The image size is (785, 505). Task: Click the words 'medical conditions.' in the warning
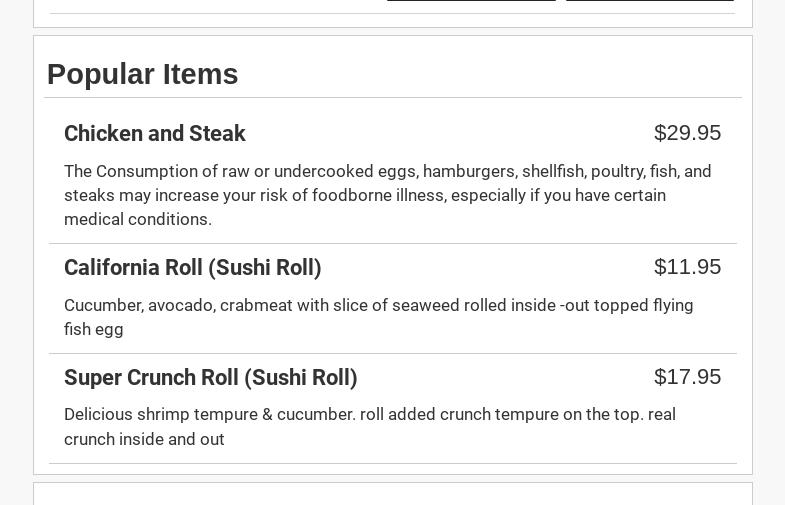(138, 219)
